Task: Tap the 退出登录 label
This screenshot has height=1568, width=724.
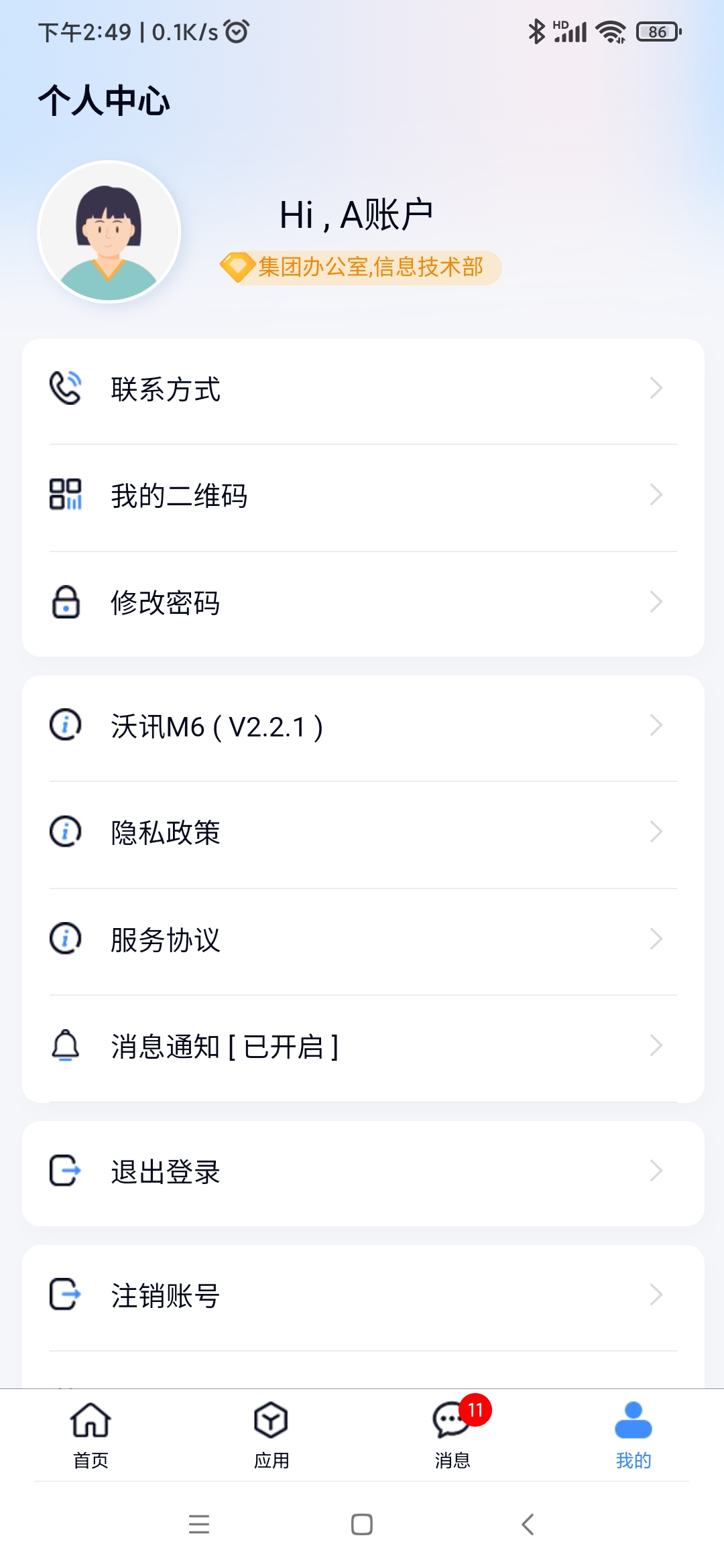Action: pos(166,1172)
